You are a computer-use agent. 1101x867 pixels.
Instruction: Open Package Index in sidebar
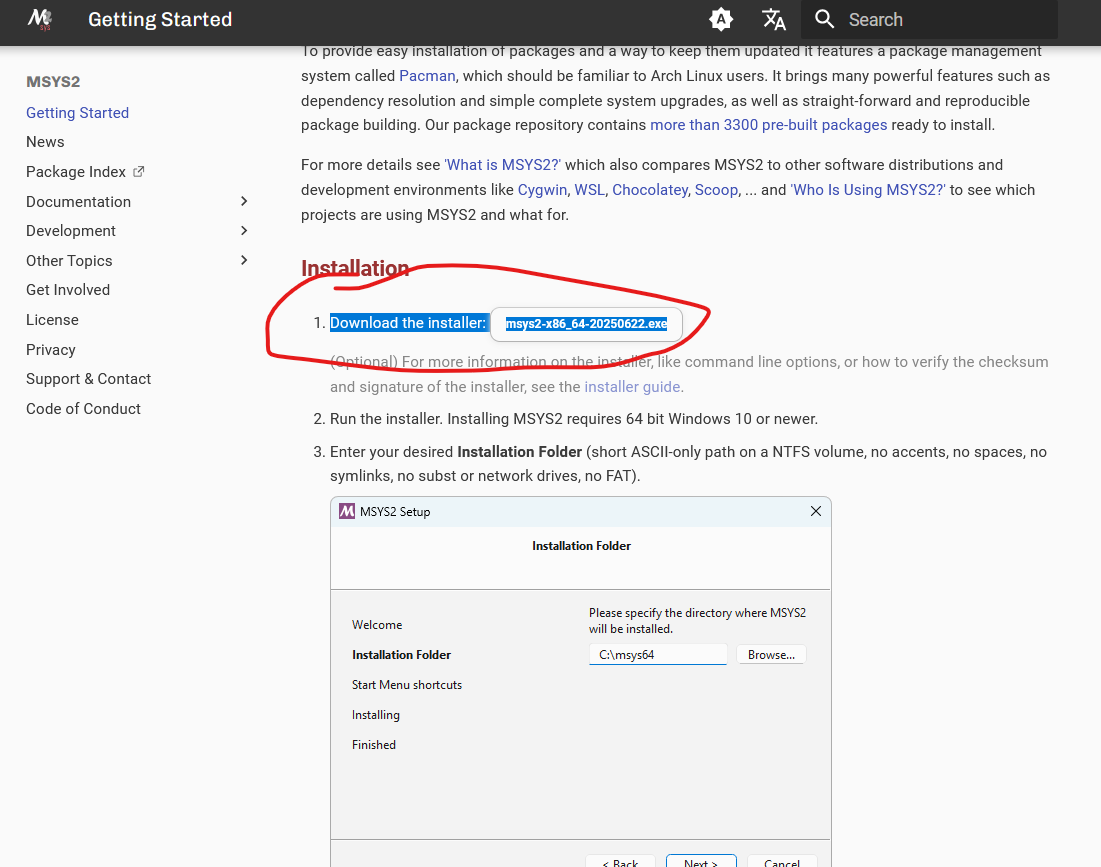point(76,172)
